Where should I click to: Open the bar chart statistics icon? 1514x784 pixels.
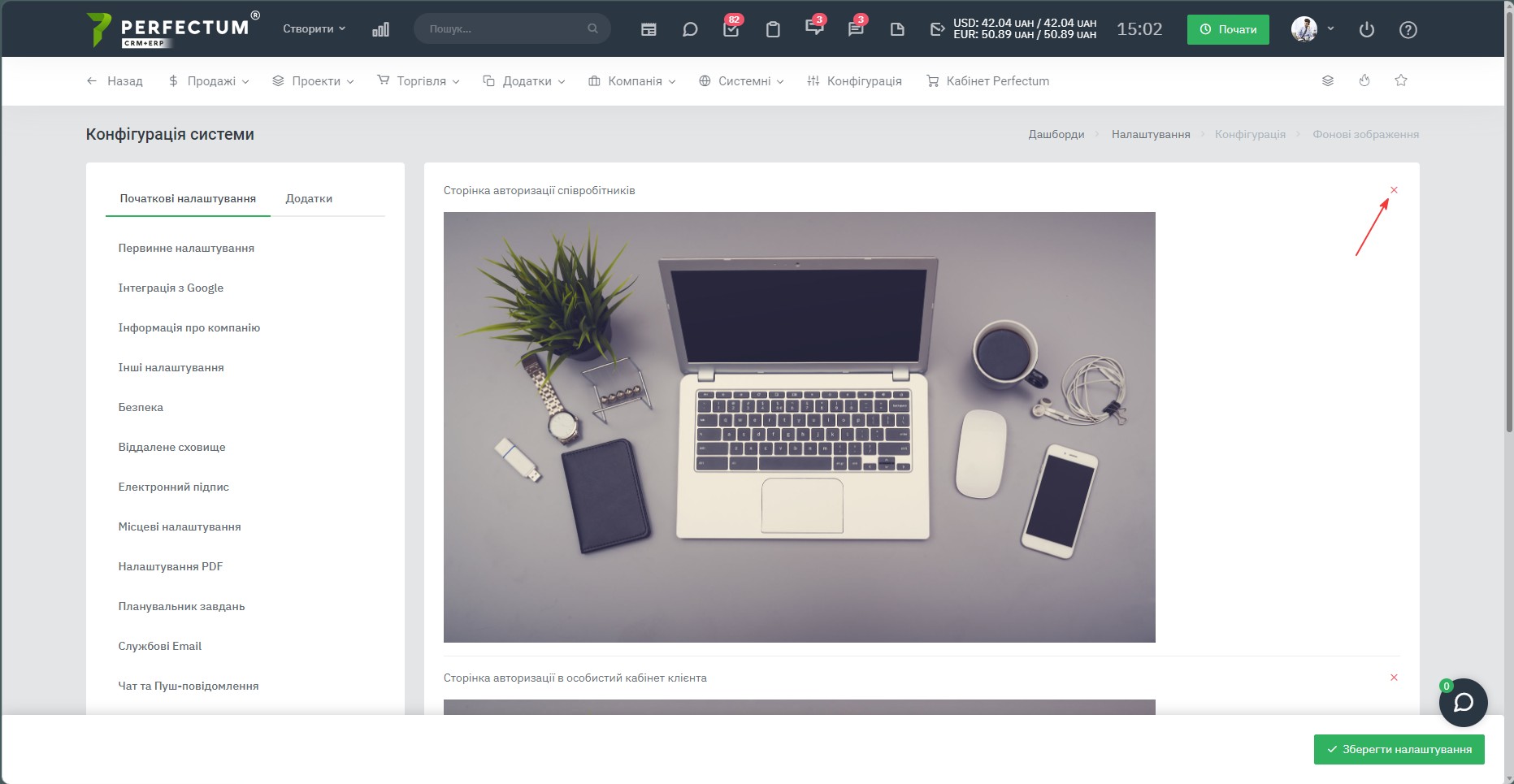coord(380,29)
